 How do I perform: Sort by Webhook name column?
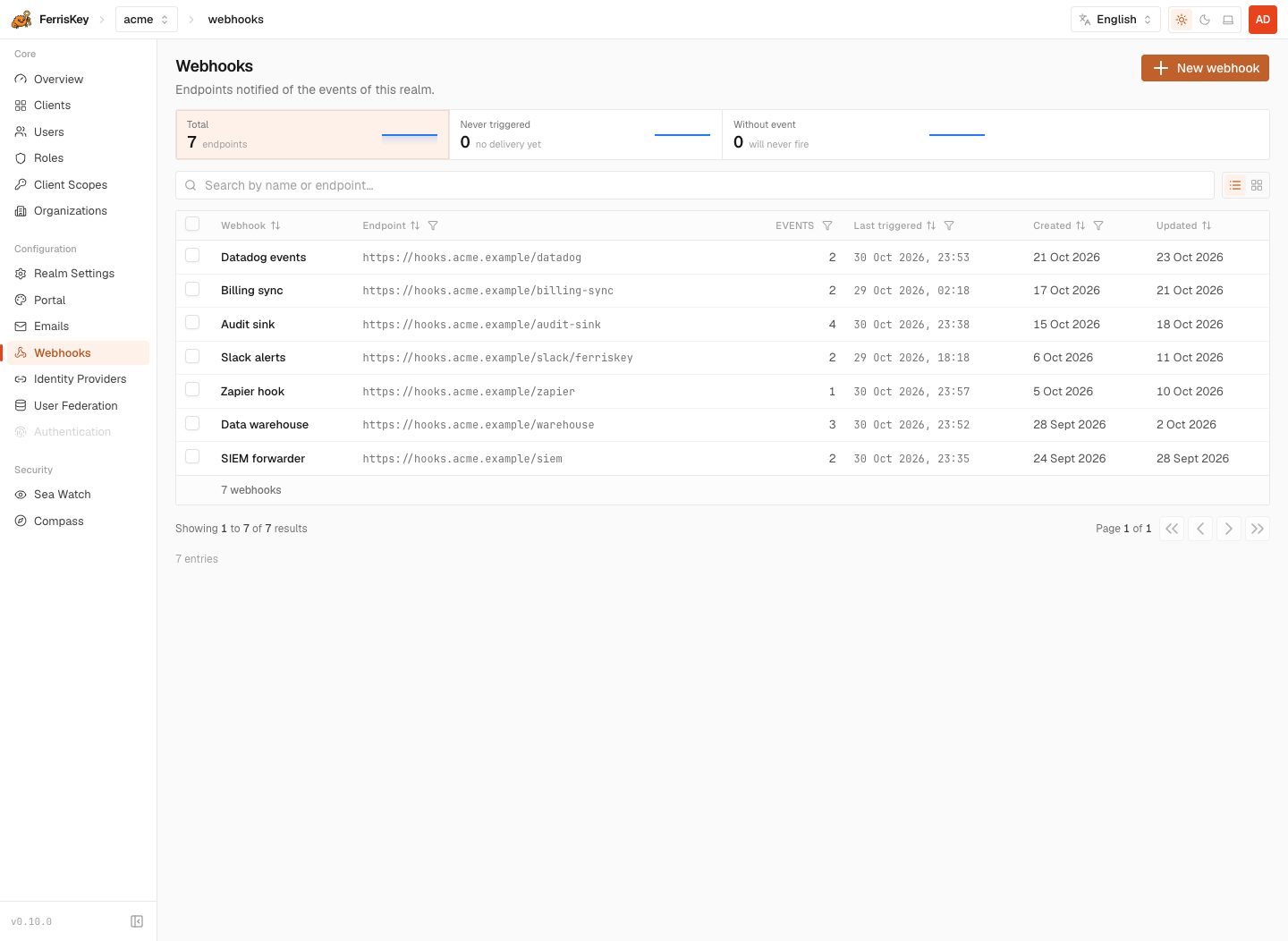[x=275, y=225]
